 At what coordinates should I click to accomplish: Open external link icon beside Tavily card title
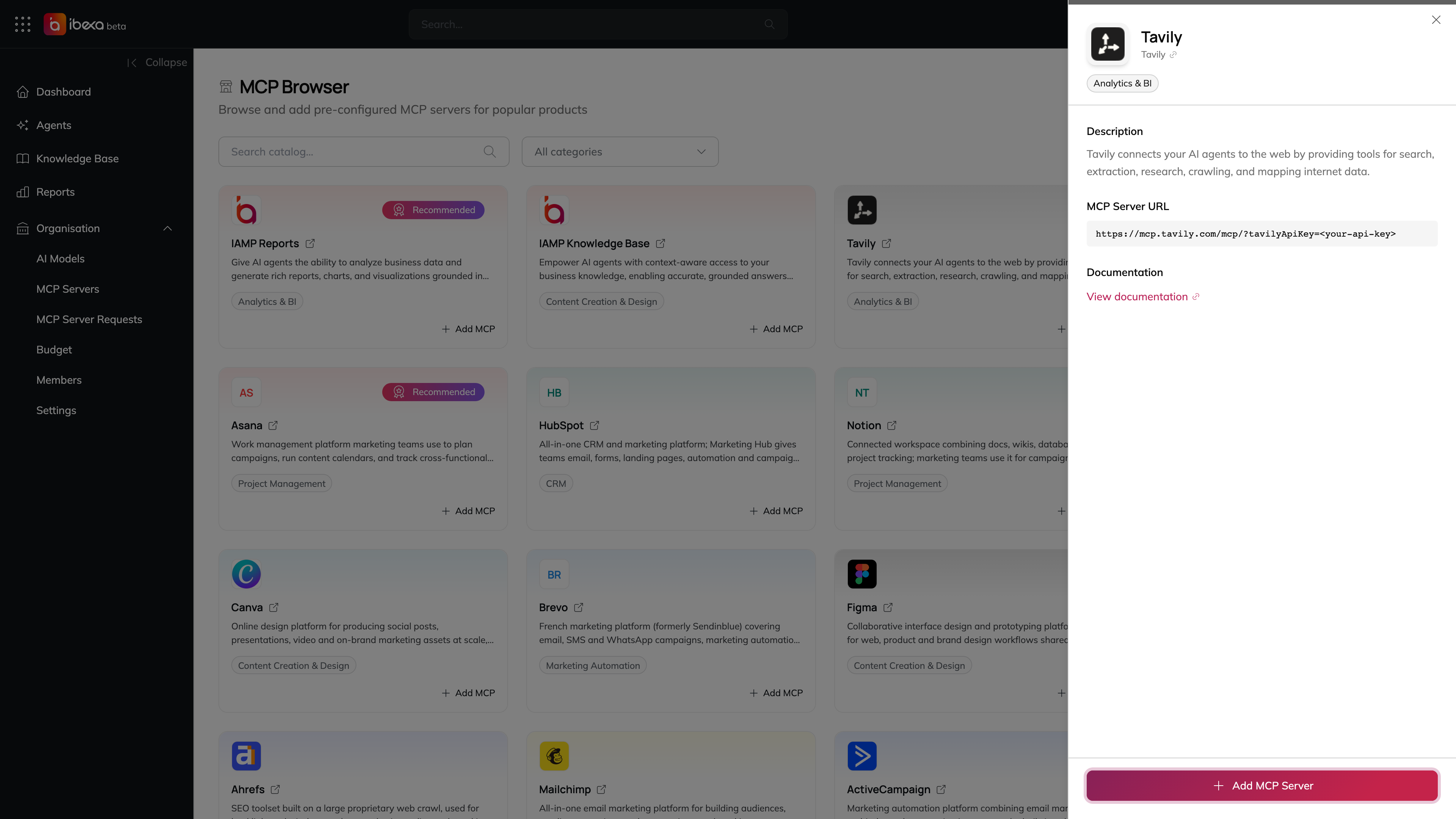pyautogui.click(x=886, y=243)
